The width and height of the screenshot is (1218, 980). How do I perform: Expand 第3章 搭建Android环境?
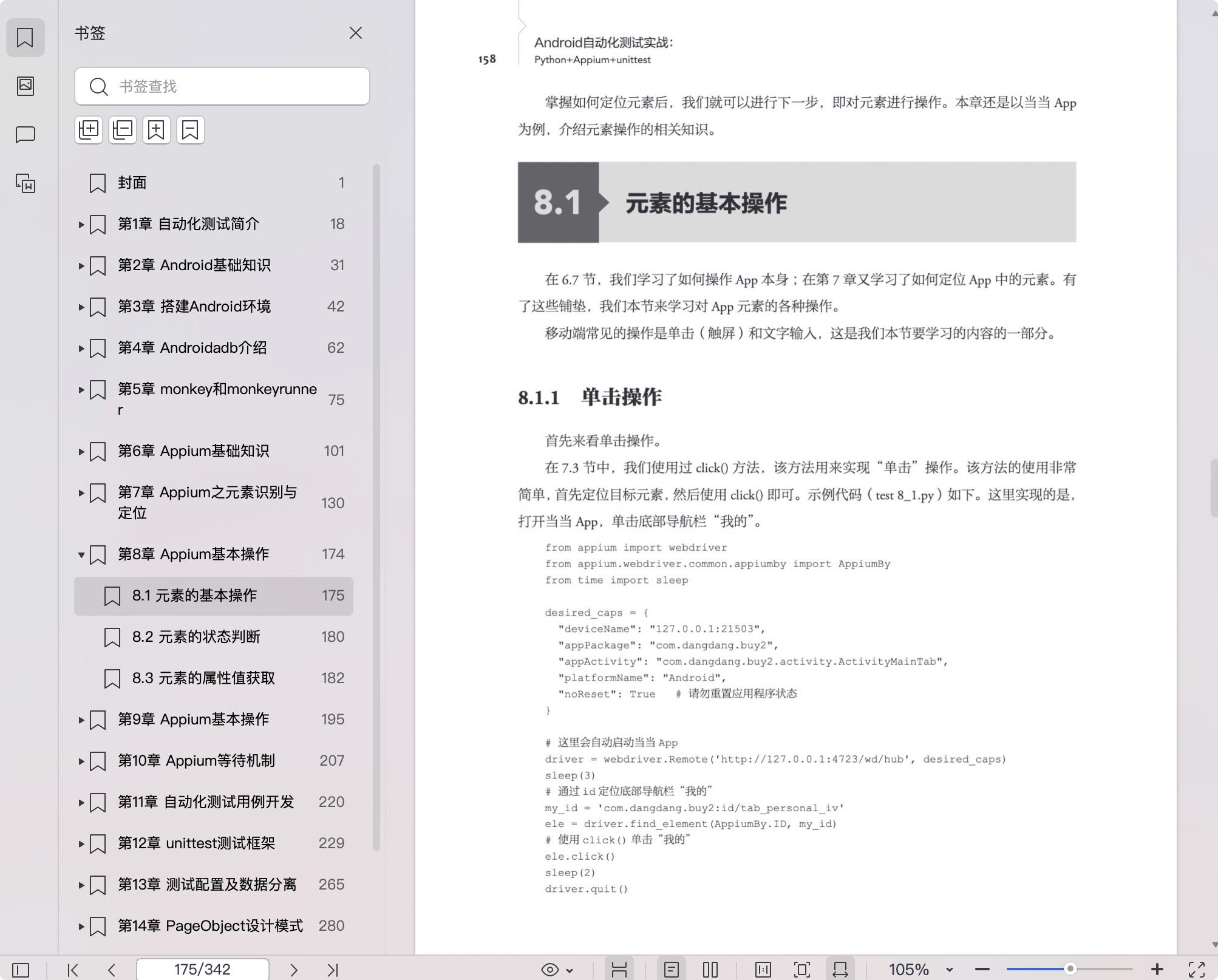click(x=81, y=307)
